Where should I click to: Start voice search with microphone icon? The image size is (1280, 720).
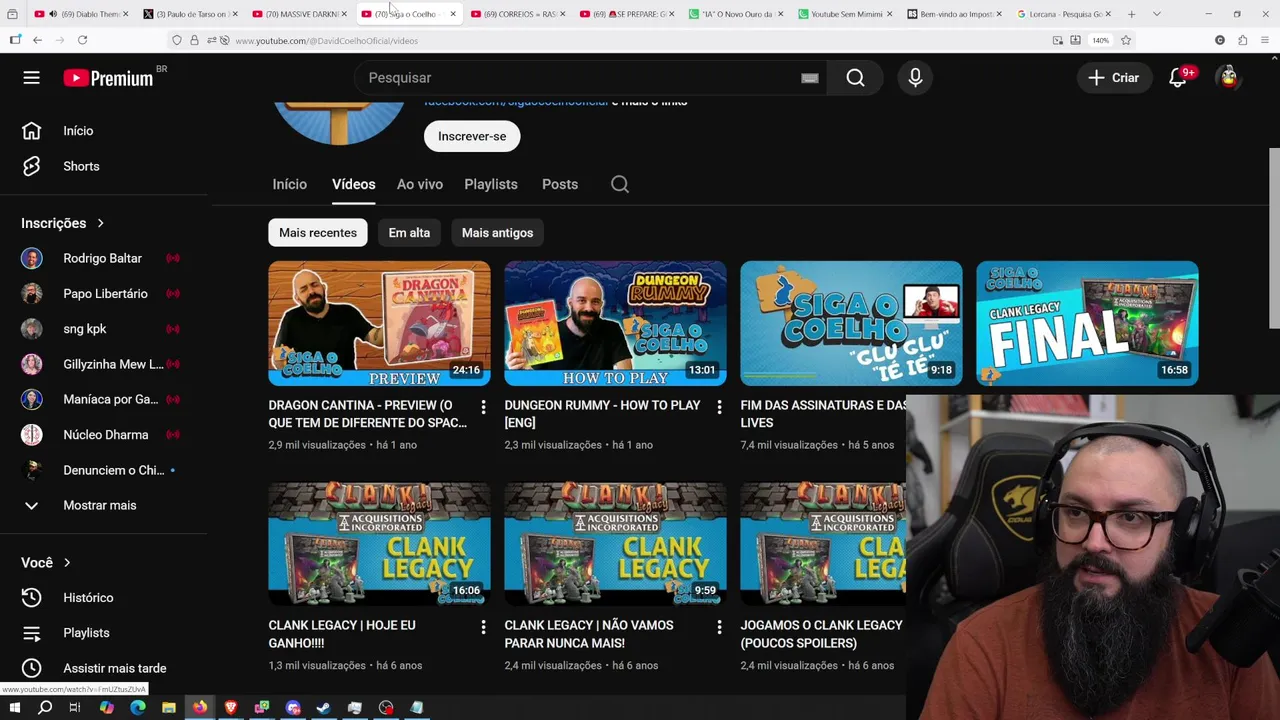pos(915,78)
